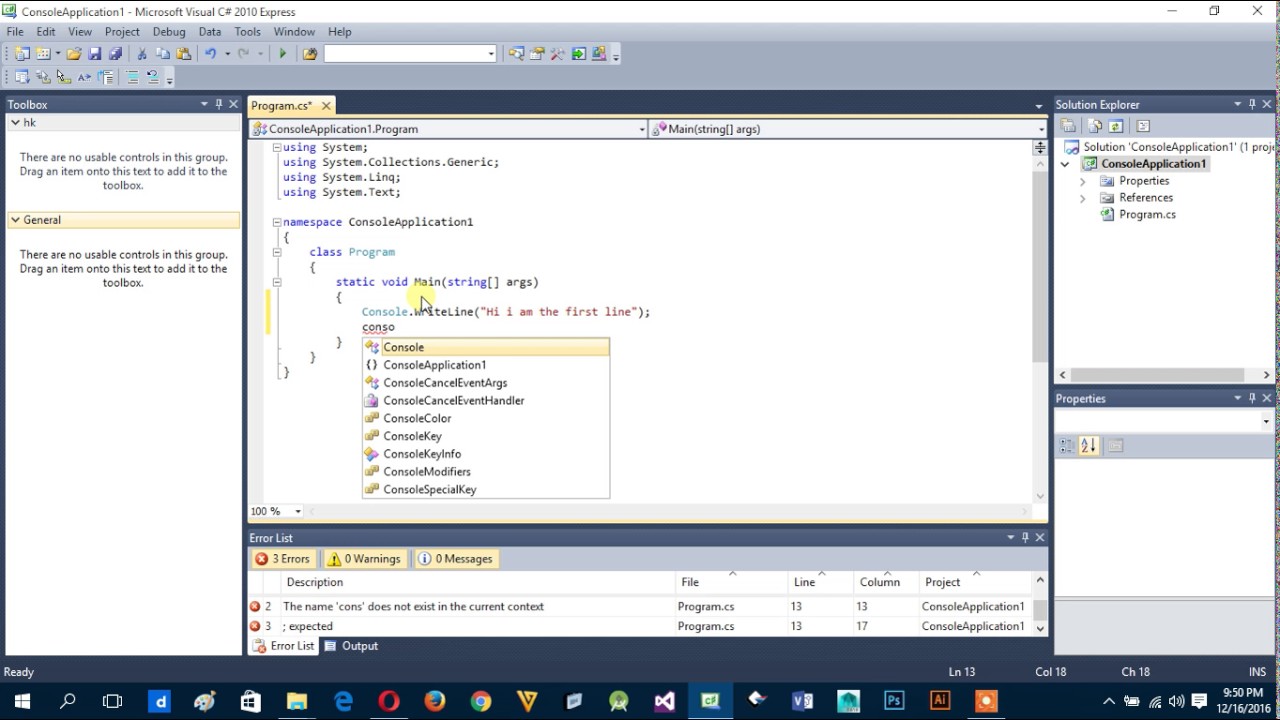Click Display Word Completion icon
This screenshot has height=720, width=1280.
[x=84, y=77]
